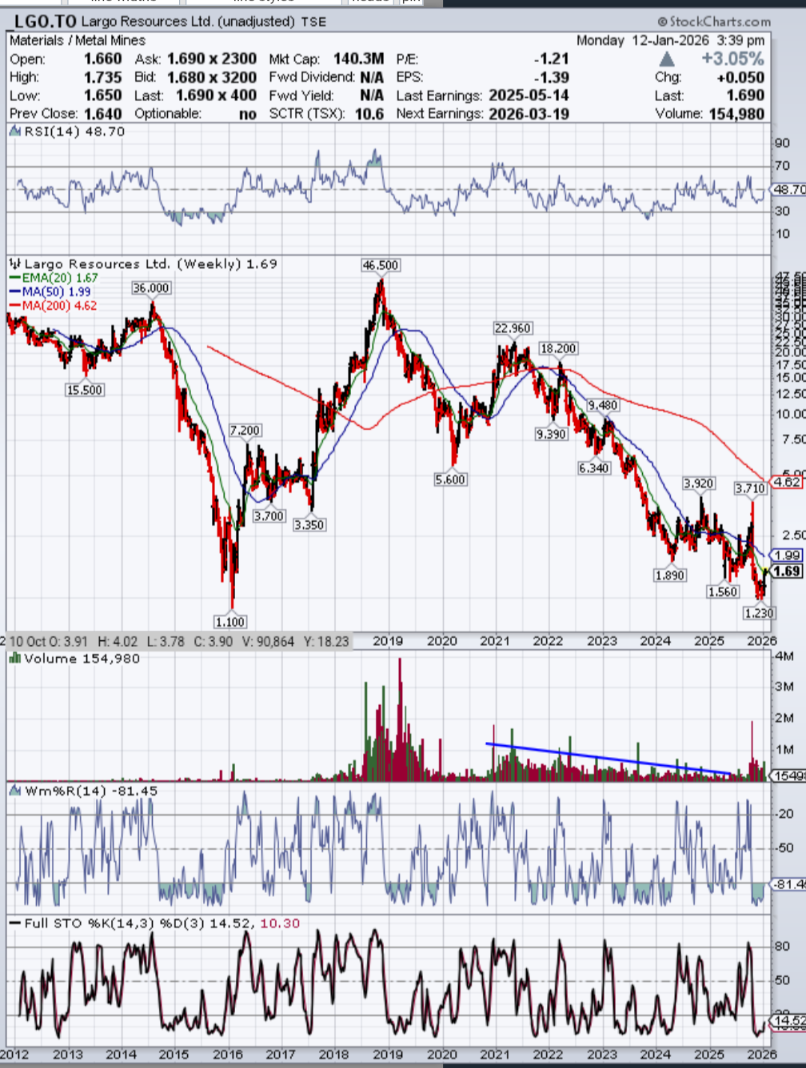806x1068 pixels.
Task: Click the 3.710 price label
Action: point(750,488)
